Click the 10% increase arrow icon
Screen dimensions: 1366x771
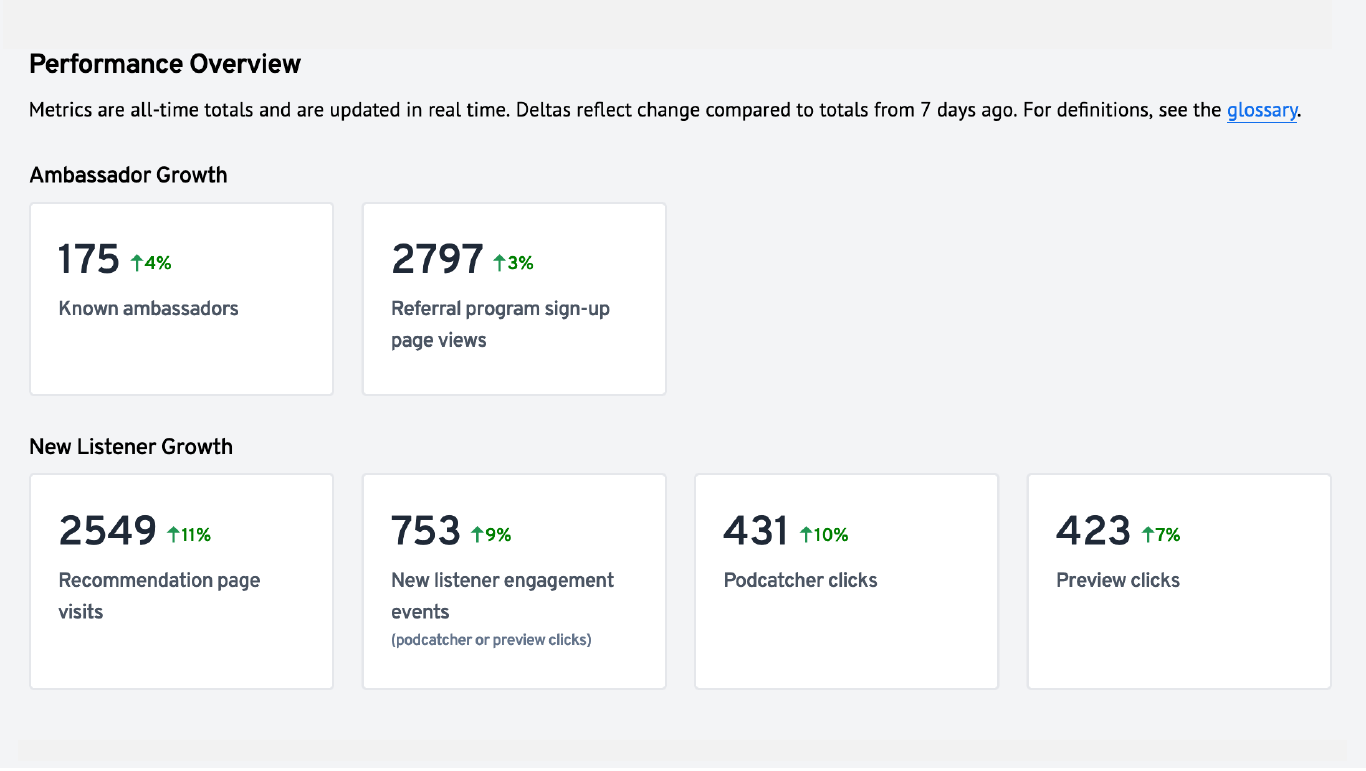(806, 535)
